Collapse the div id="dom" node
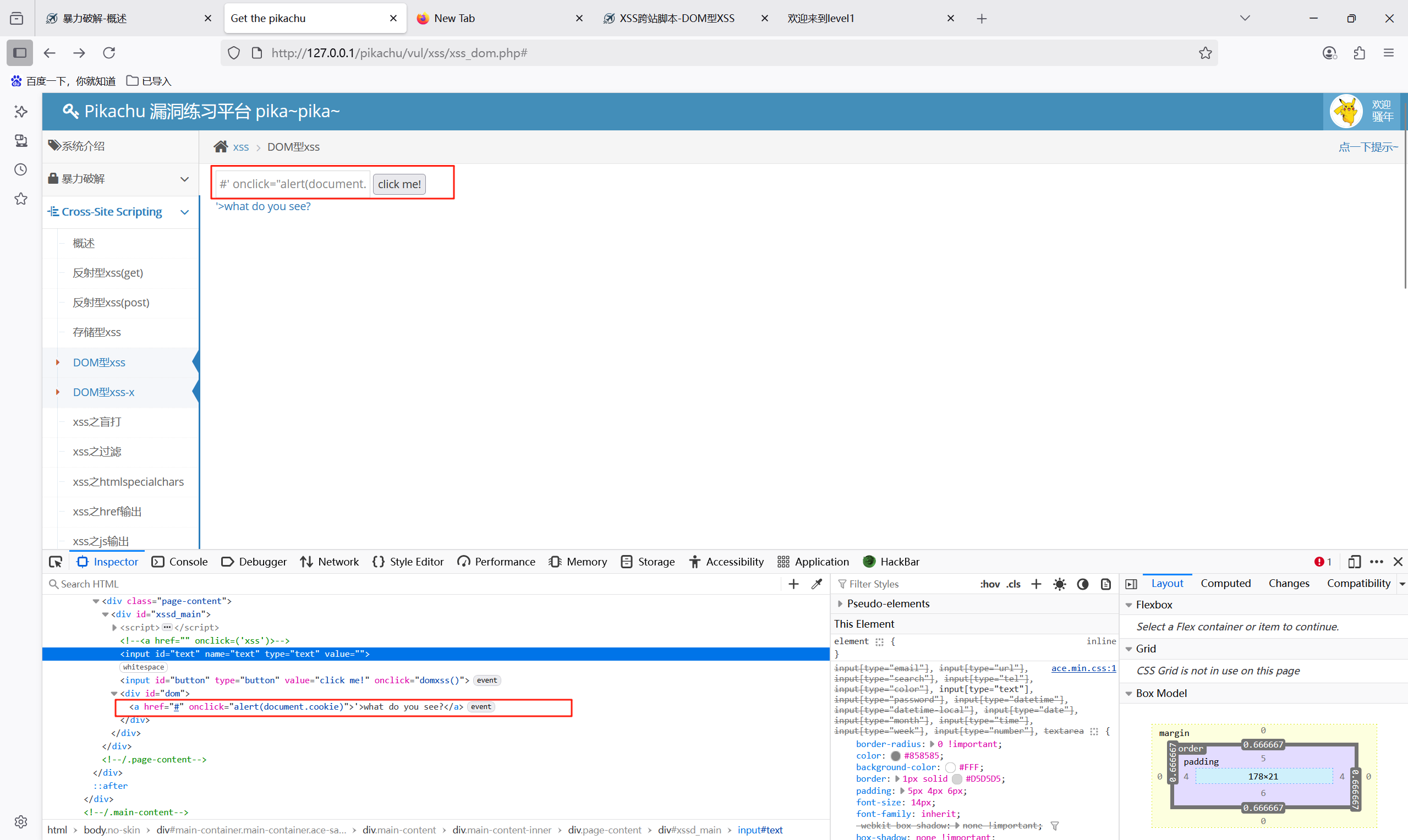 [x=114, y=693]
